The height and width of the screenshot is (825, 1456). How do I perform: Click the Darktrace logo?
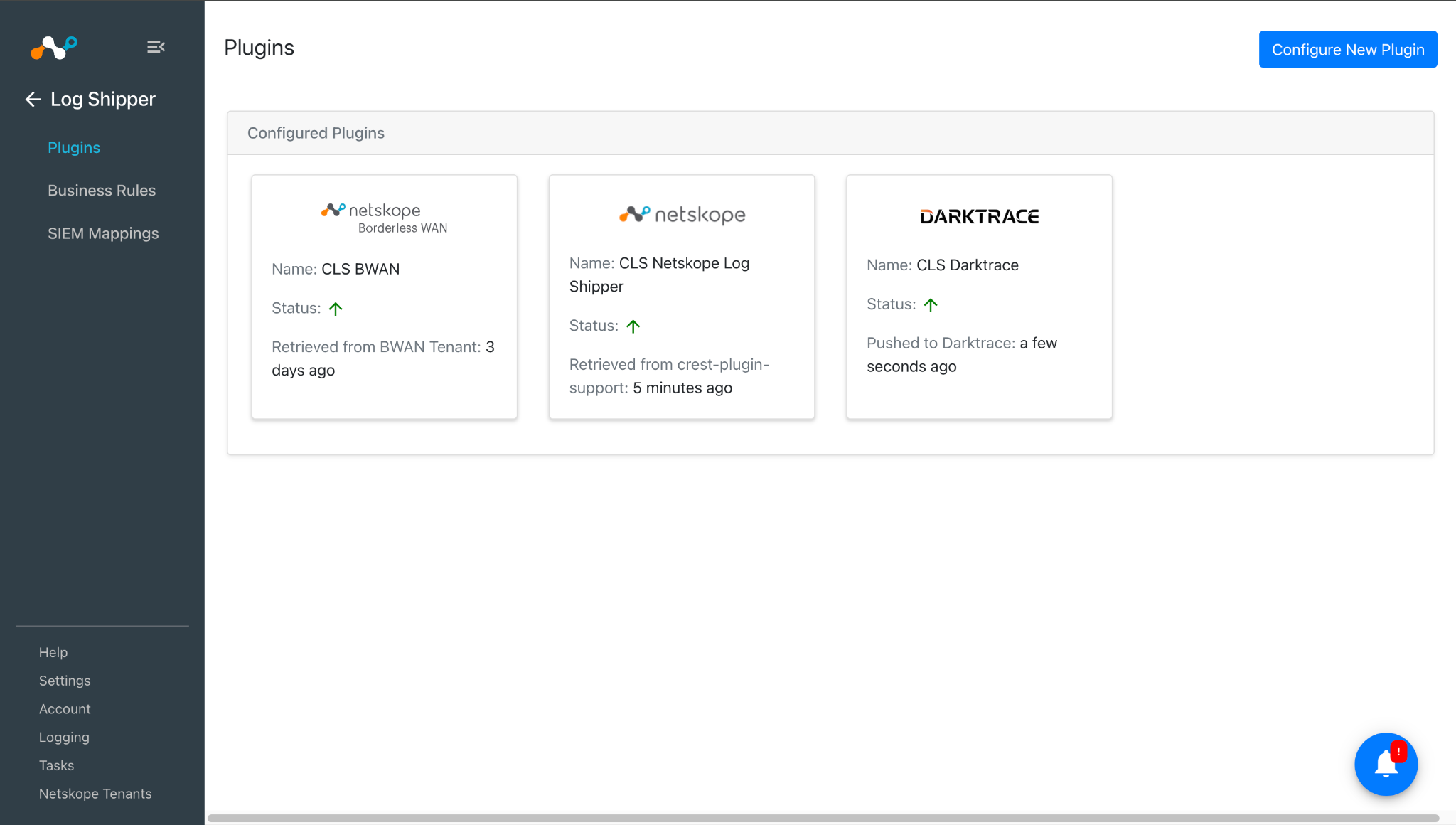click(979, 216)
